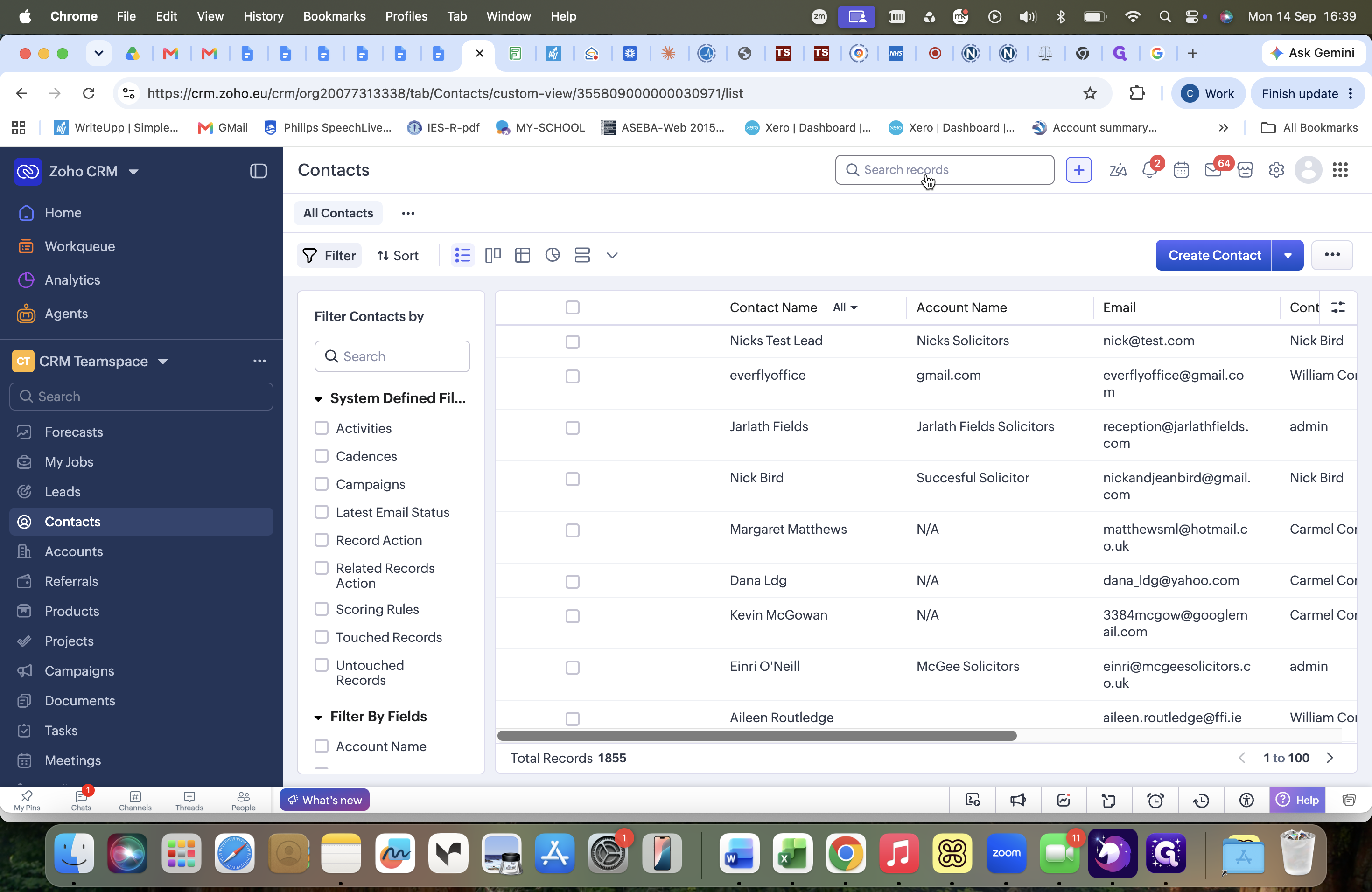Switch to Kanban view icon
1372x892 pixels.
point(492,255)
